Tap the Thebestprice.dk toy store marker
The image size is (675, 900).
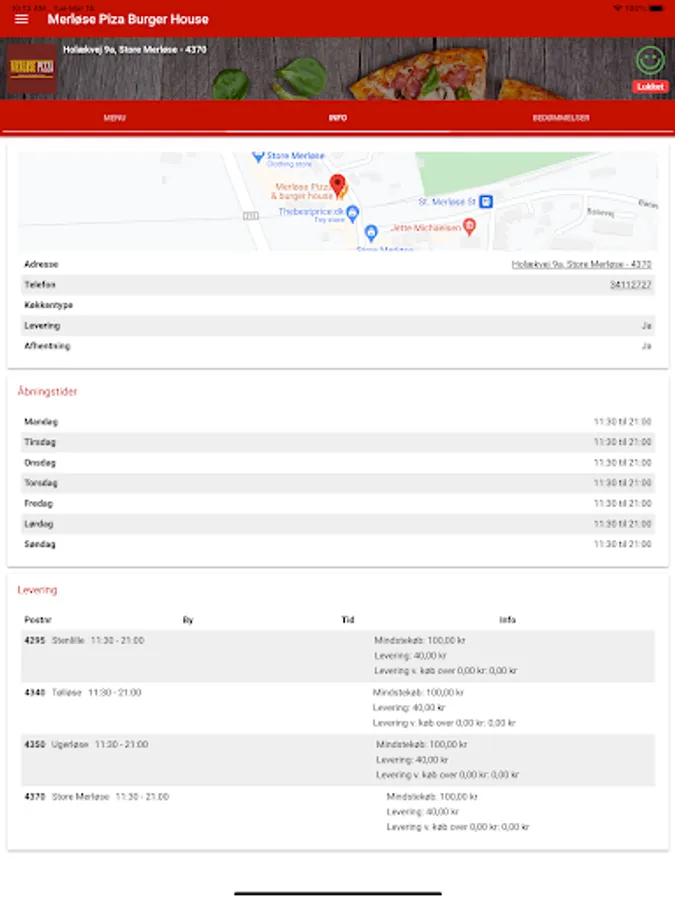(x=352, y=214)
